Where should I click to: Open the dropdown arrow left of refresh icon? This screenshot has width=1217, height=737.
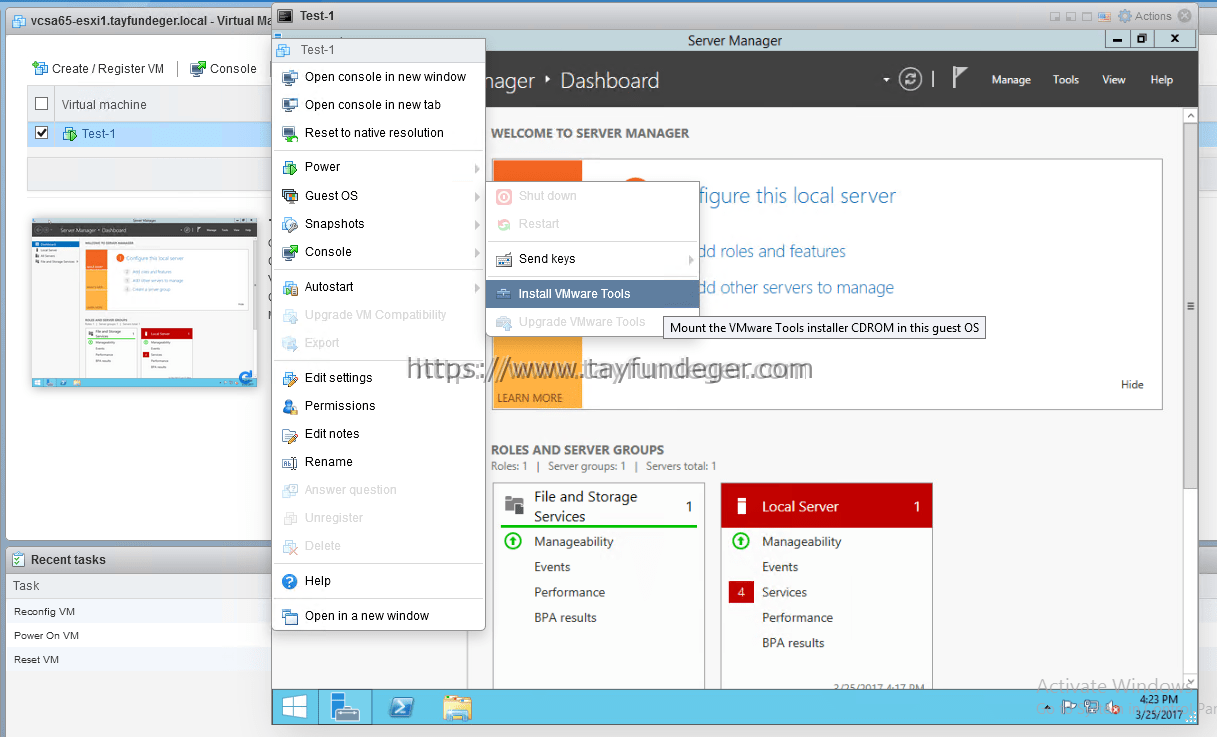click(885, 80)
